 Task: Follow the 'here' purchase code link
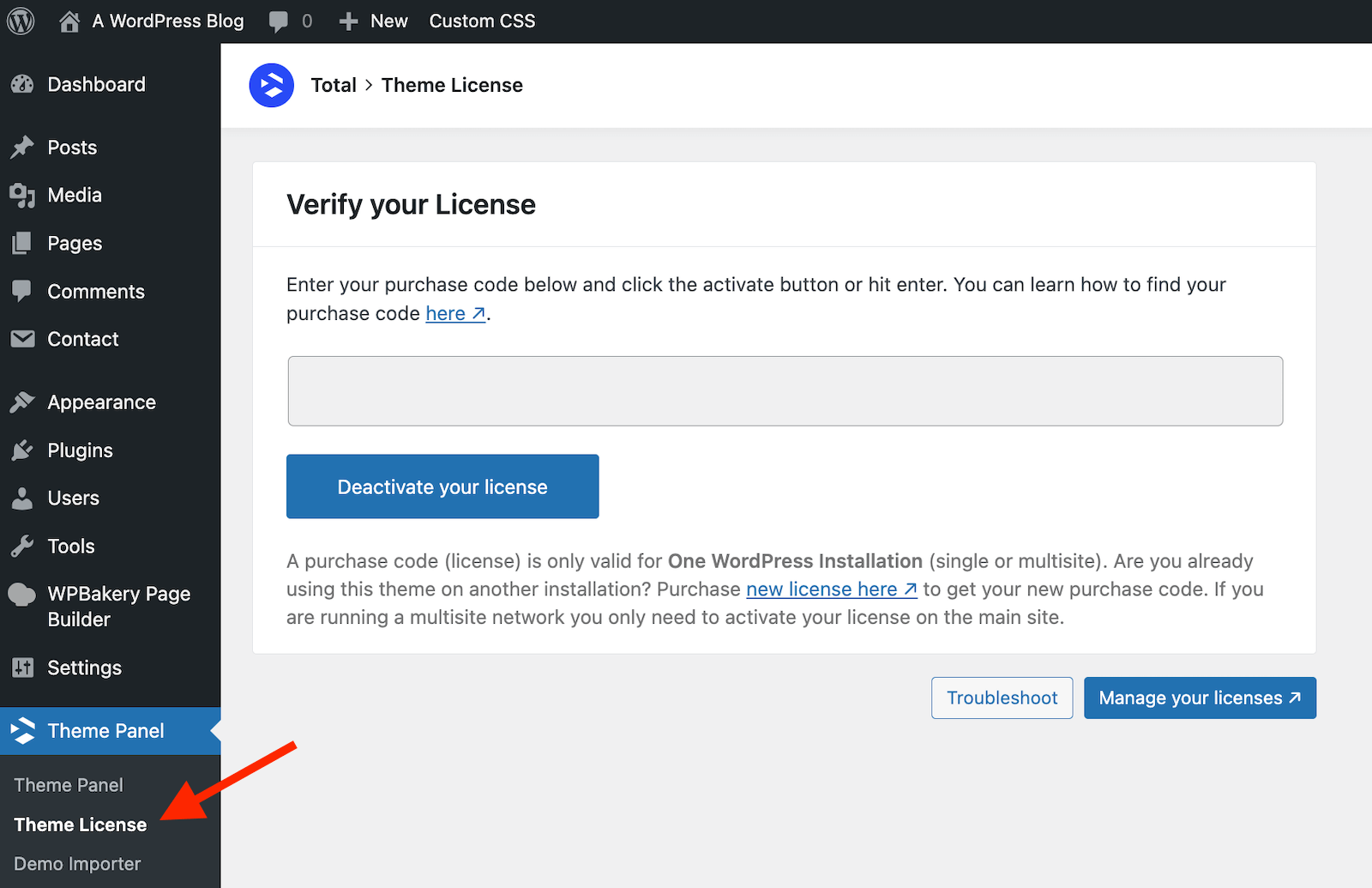click(x=455, y=313)
